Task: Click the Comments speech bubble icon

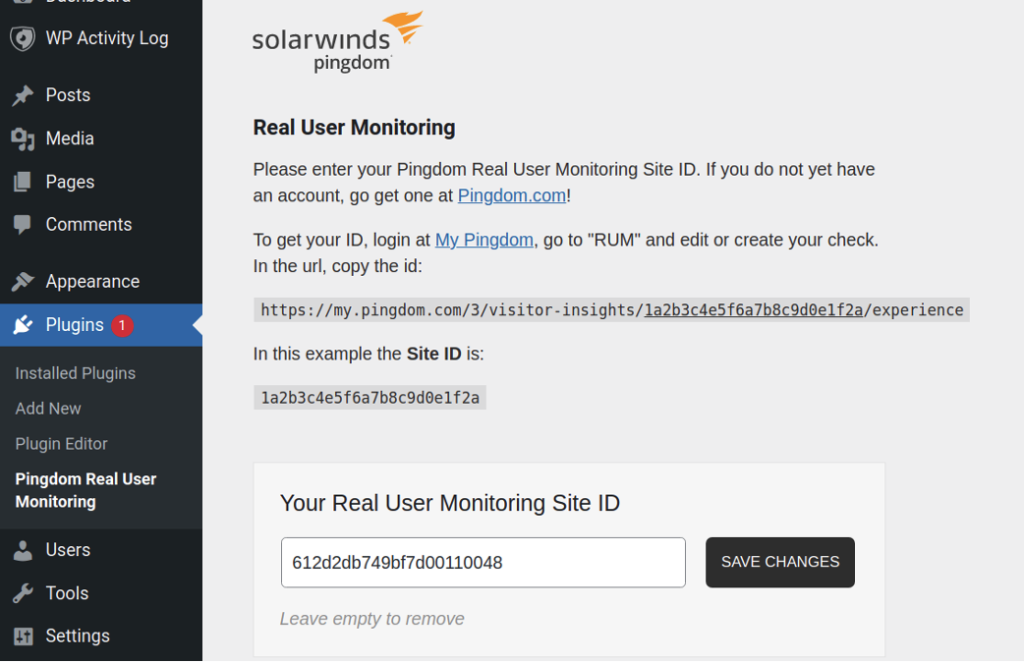Action: tap(23, 225)
